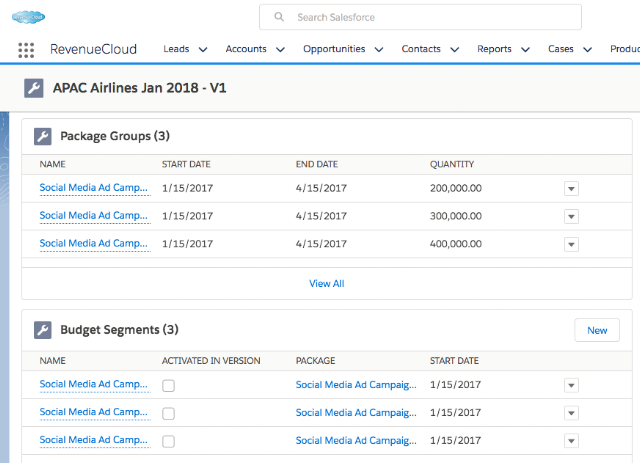The image size is (640, 463).
Task: Open the Leads tab
Action: (x=176, y=49)
